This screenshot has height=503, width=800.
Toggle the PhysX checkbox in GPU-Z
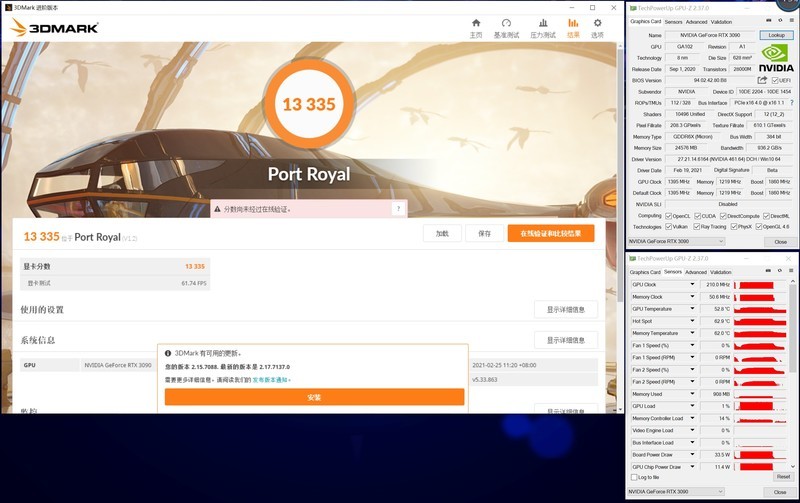[x=734, y=227]
